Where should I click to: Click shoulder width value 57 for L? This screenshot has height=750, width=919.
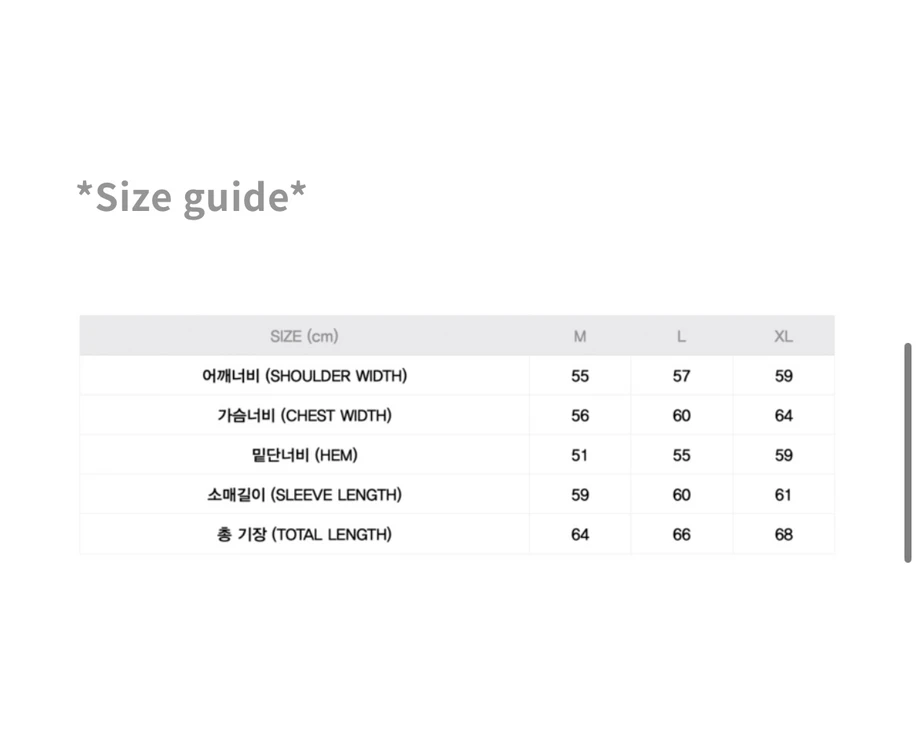pyautogui.click(x=681, y=376)
